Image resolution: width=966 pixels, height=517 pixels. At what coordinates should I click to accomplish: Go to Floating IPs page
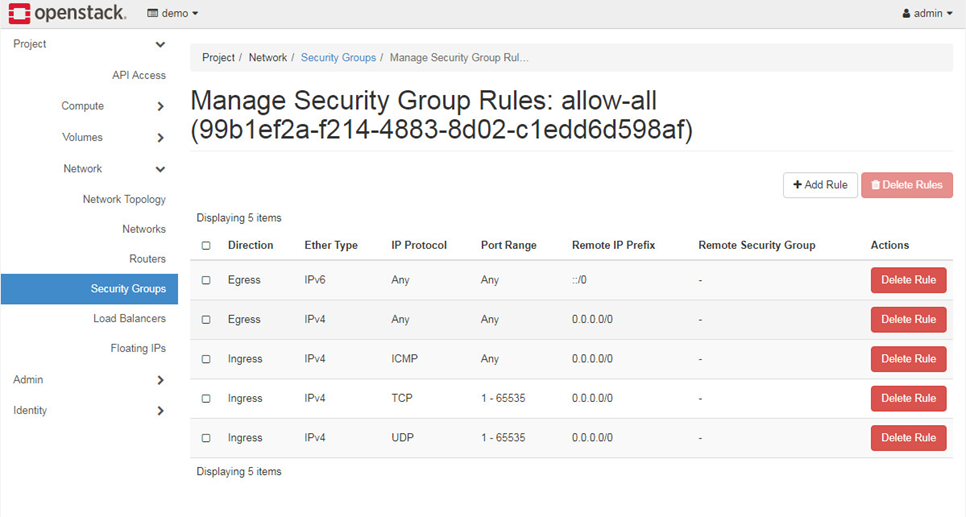tap(138, 348)
